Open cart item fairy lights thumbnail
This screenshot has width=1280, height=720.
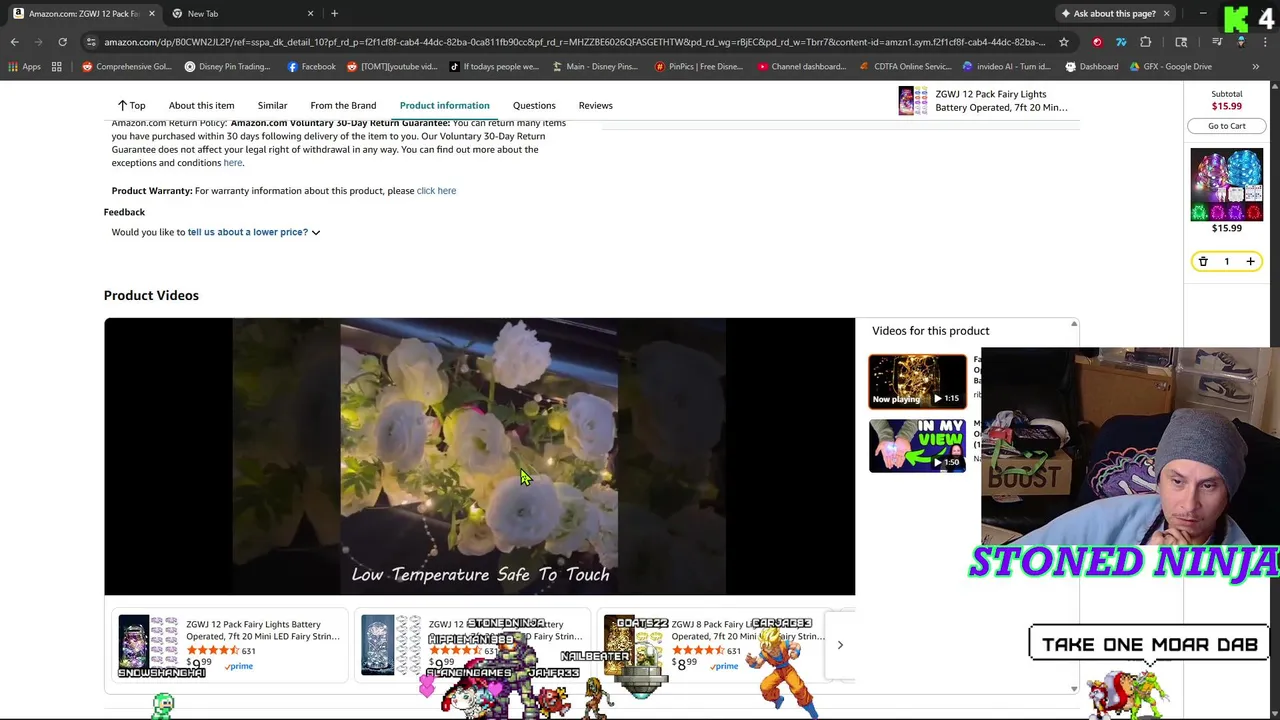(x=1226, y=184)
